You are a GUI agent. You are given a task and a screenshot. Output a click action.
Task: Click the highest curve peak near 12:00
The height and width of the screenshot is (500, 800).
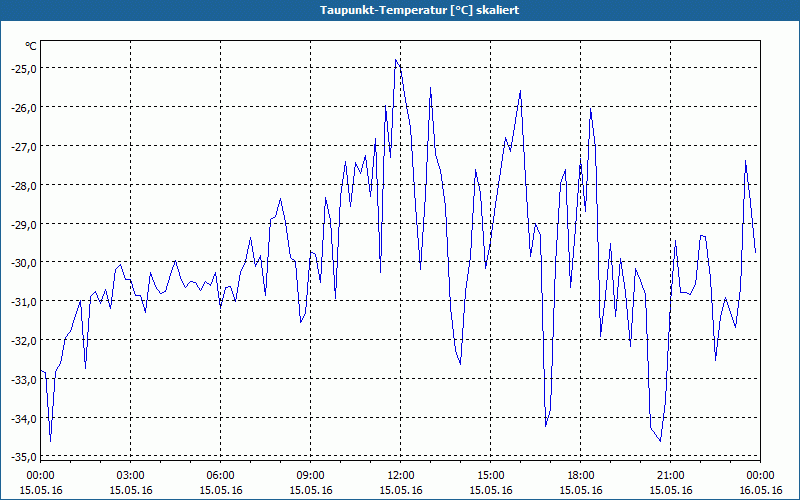tap(396, 60)
